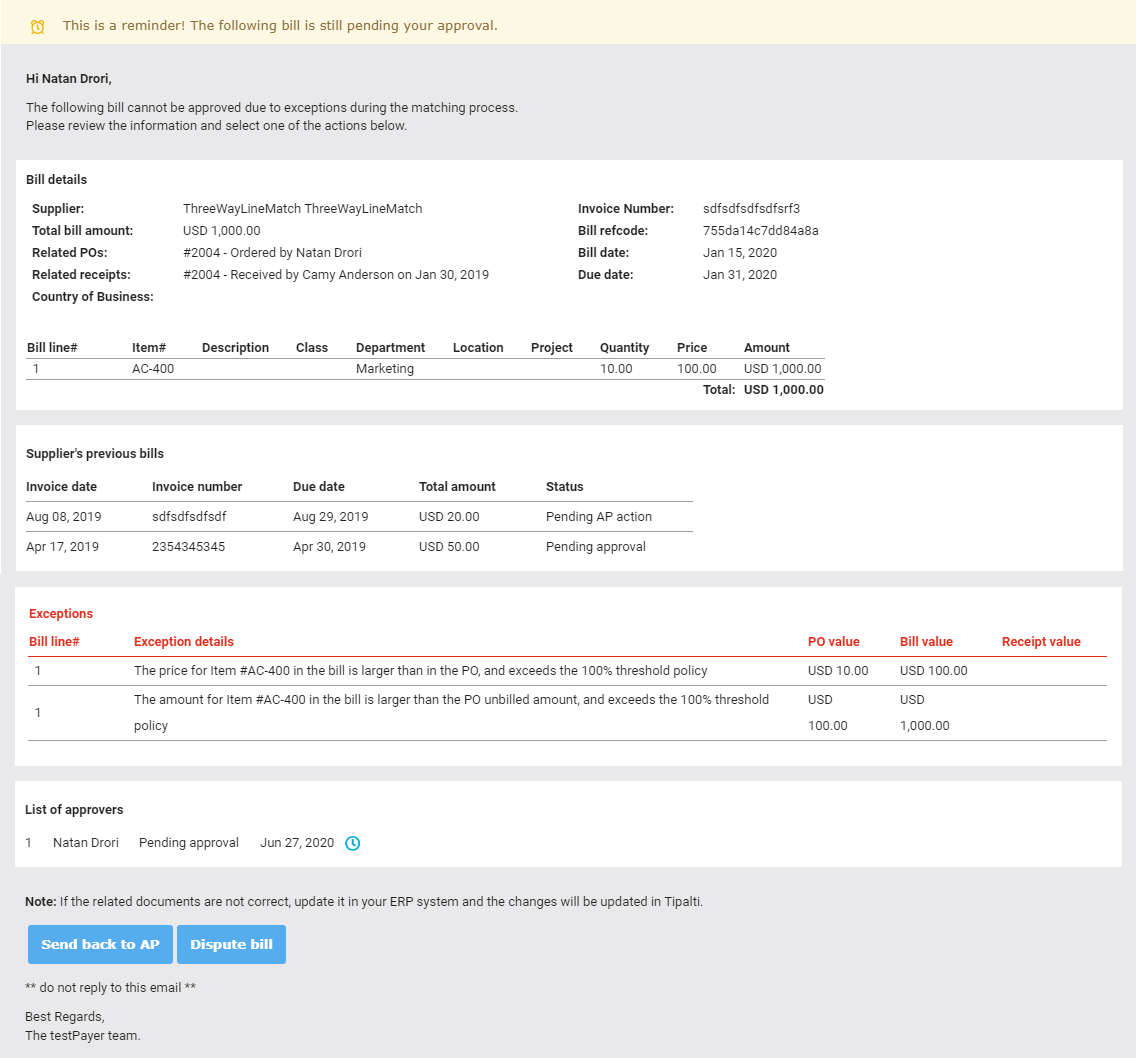The width and height of the screenshot is (1136, 1058).
Task: Select related PO '#2004 - Ordered by Natan Drori'
Action: point(272,253)
